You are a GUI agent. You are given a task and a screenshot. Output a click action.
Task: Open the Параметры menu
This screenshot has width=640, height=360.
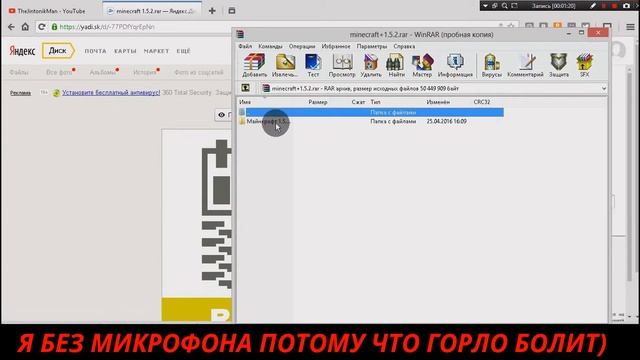click(x=371, y=47)
